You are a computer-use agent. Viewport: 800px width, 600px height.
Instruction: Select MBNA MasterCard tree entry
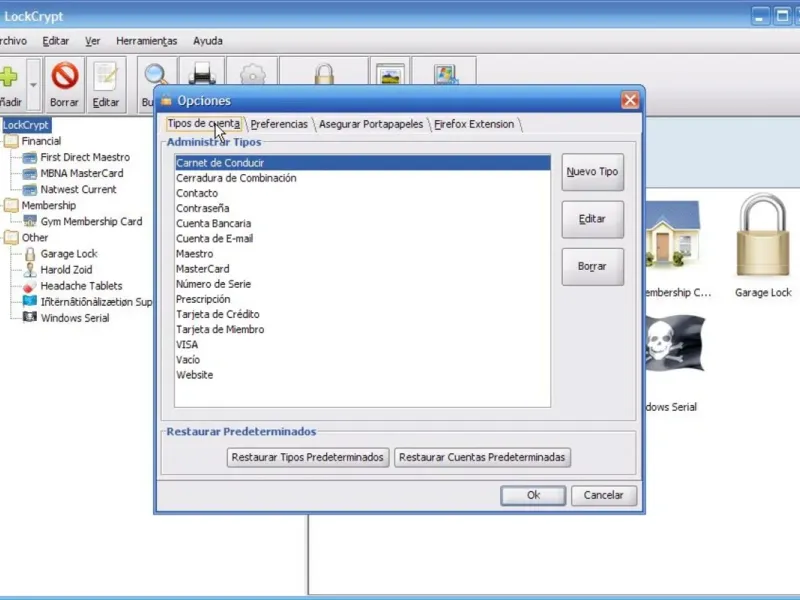pyautogui.click(x=82, y=173)
